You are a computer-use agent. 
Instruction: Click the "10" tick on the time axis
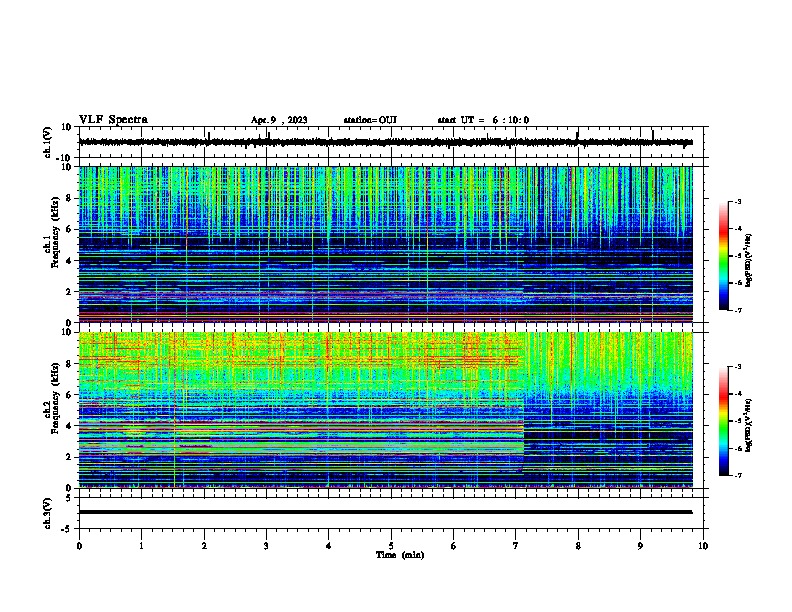click(x=703, y=546)
